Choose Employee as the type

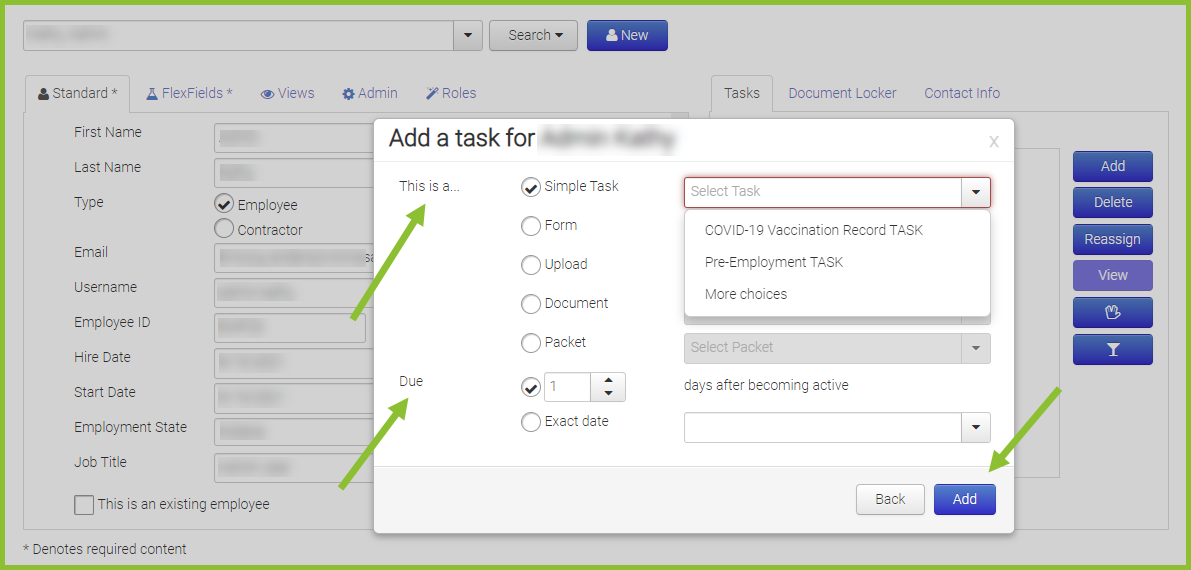[224, 204]
